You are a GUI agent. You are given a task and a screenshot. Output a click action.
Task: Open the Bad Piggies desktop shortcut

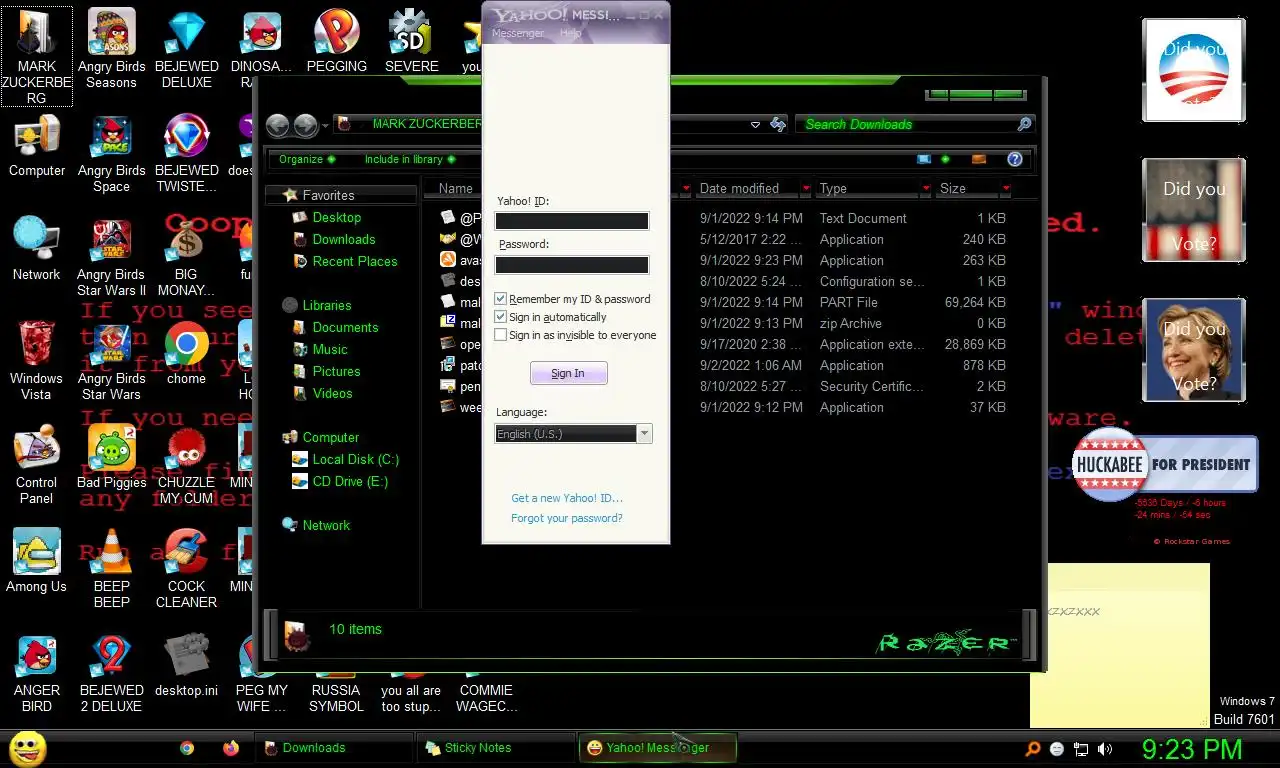click(x=111, y=457)
